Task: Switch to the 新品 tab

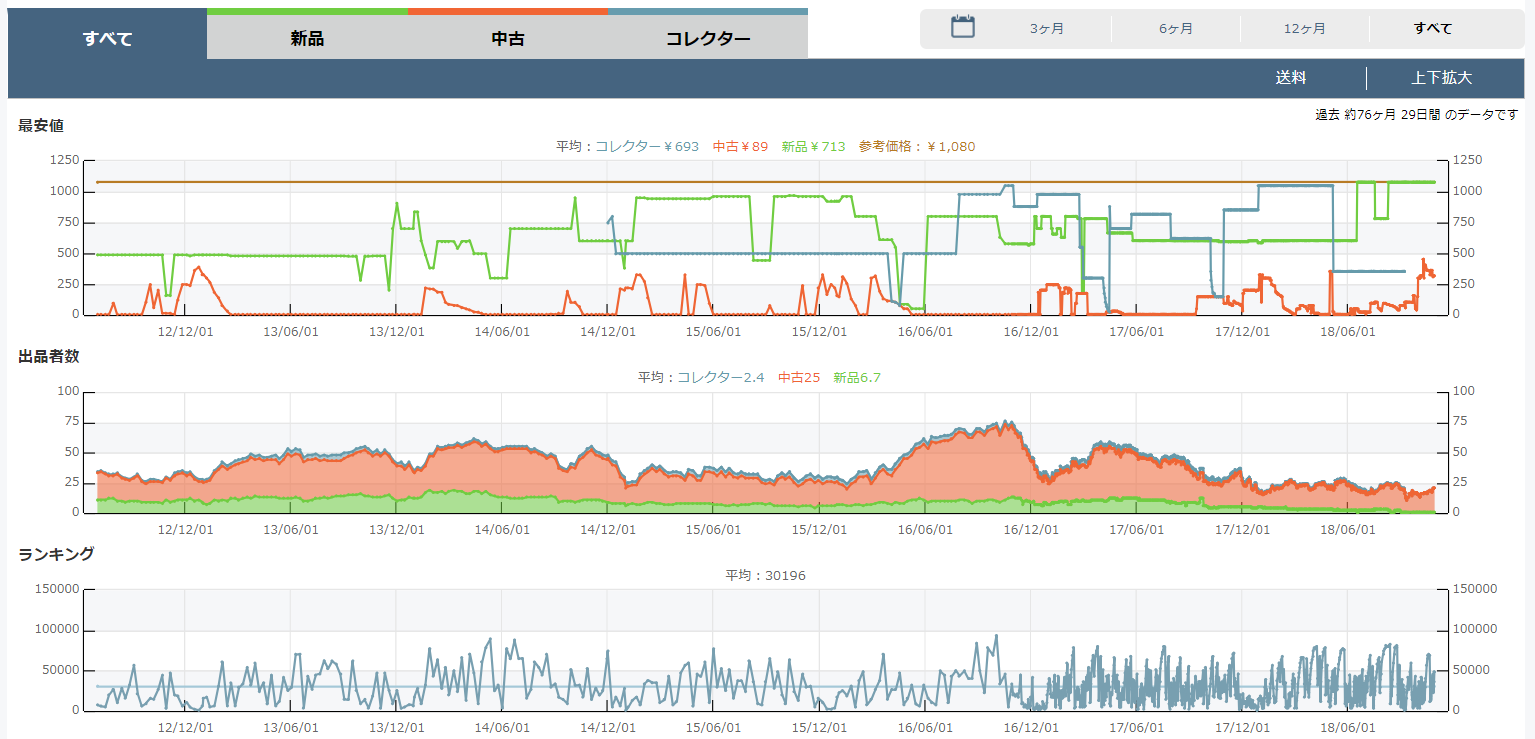Action: coord(307,39)
